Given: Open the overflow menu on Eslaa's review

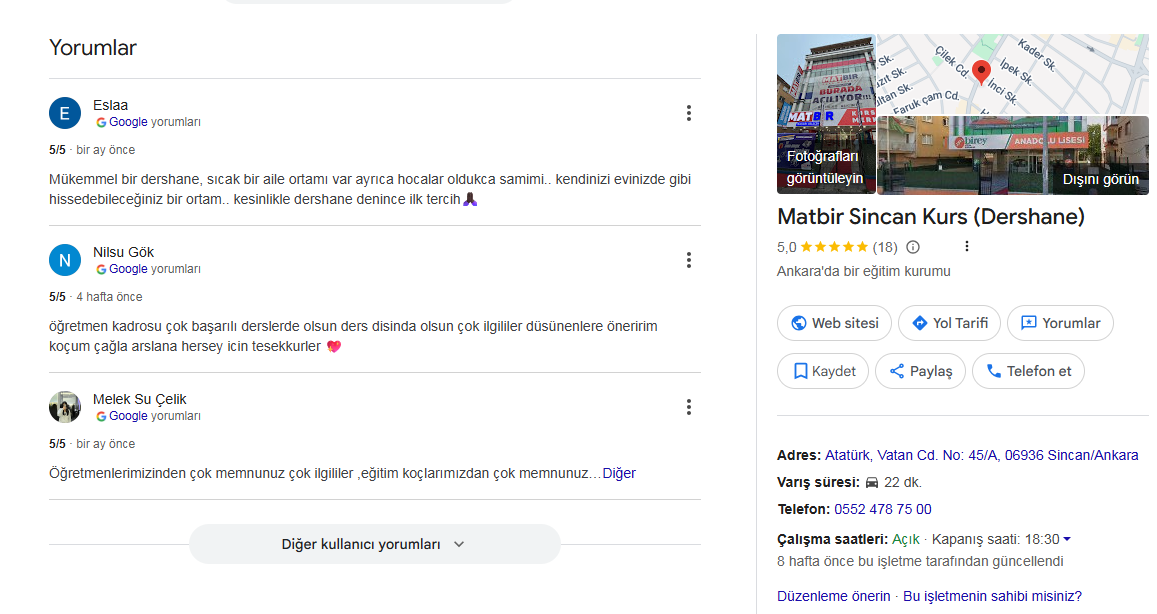Looking at the screenshot, I should pos(688,113).
